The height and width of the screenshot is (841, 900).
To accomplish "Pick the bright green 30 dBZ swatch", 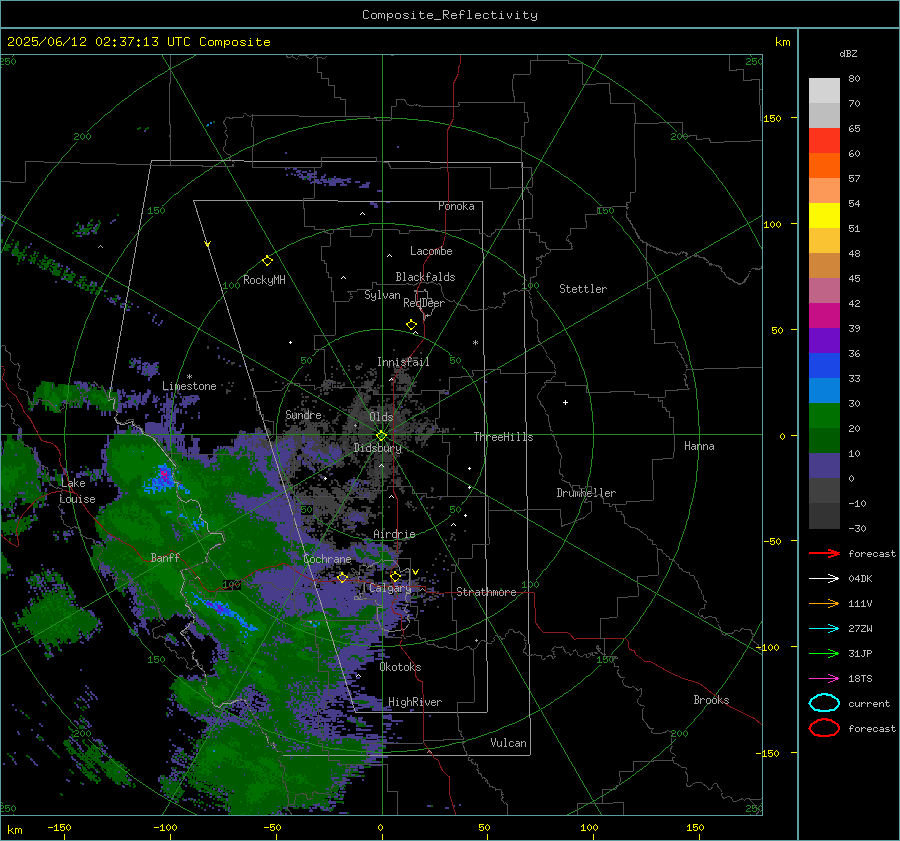I will 824,416.
